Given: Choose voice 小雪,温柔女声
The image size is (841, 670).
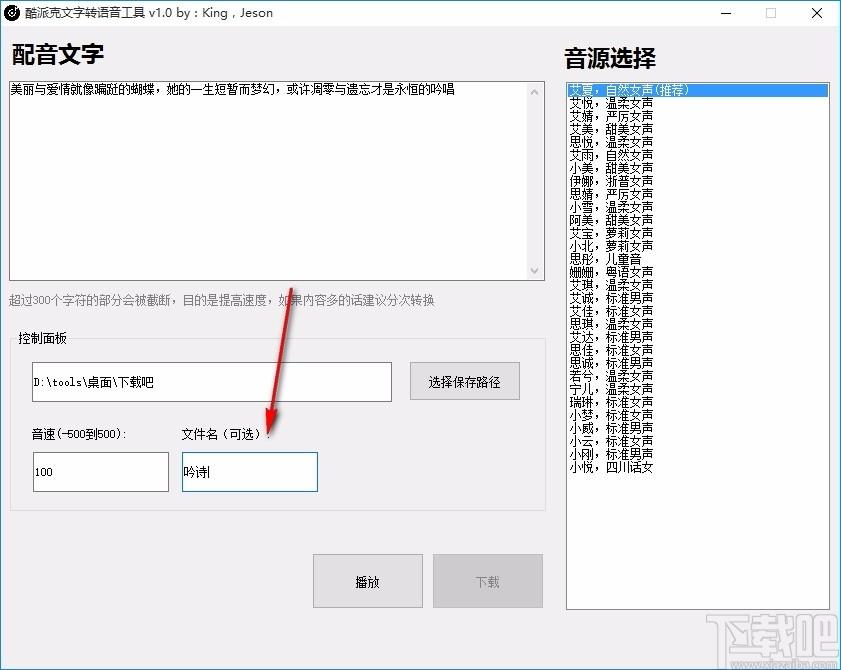Looking at the screenshot, I should (697, 207).
